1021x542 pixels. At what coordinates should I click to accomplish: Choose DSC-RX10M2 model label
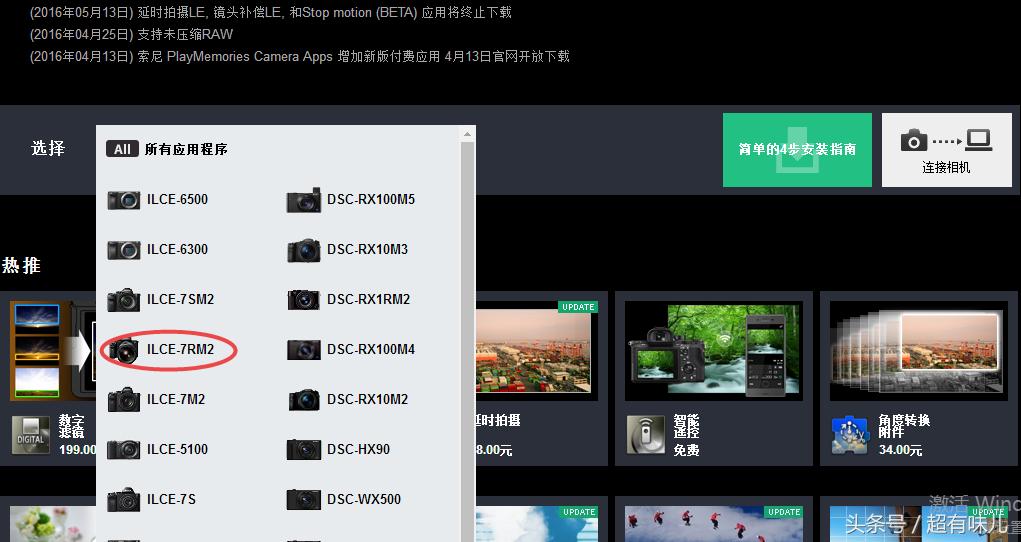click(x=367, y=399)
